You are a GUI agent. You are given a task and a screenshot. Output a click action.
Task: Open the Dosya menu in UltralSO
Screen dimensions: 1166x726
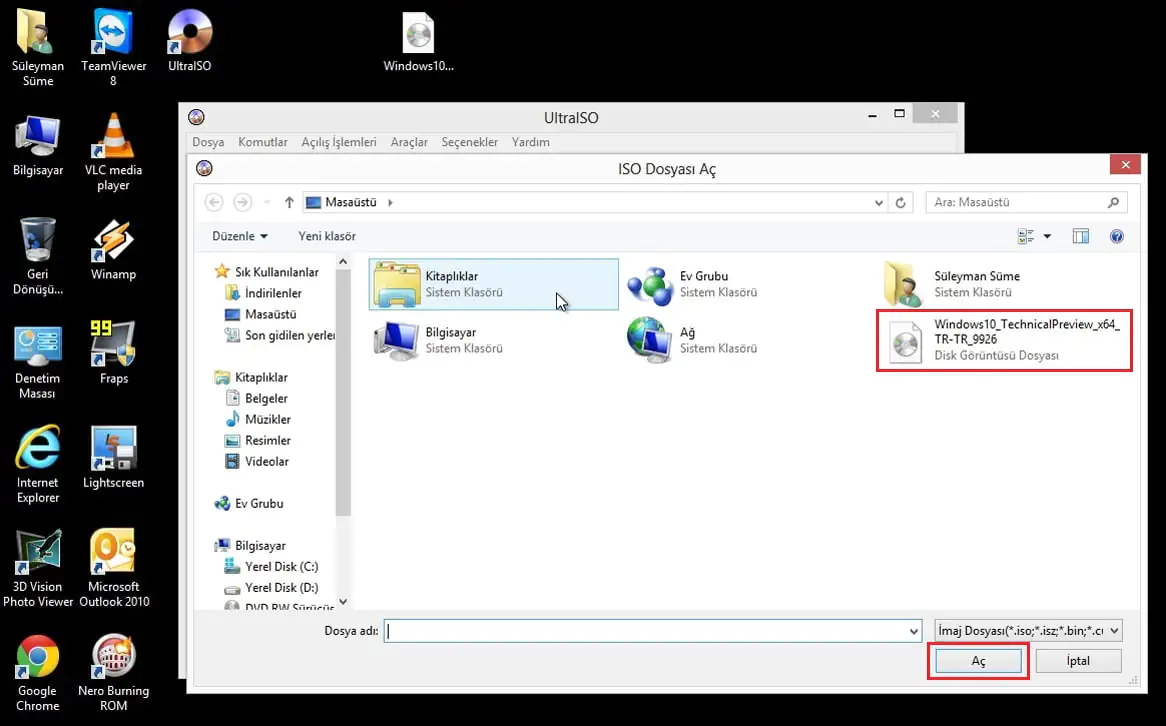pos(208,141)
